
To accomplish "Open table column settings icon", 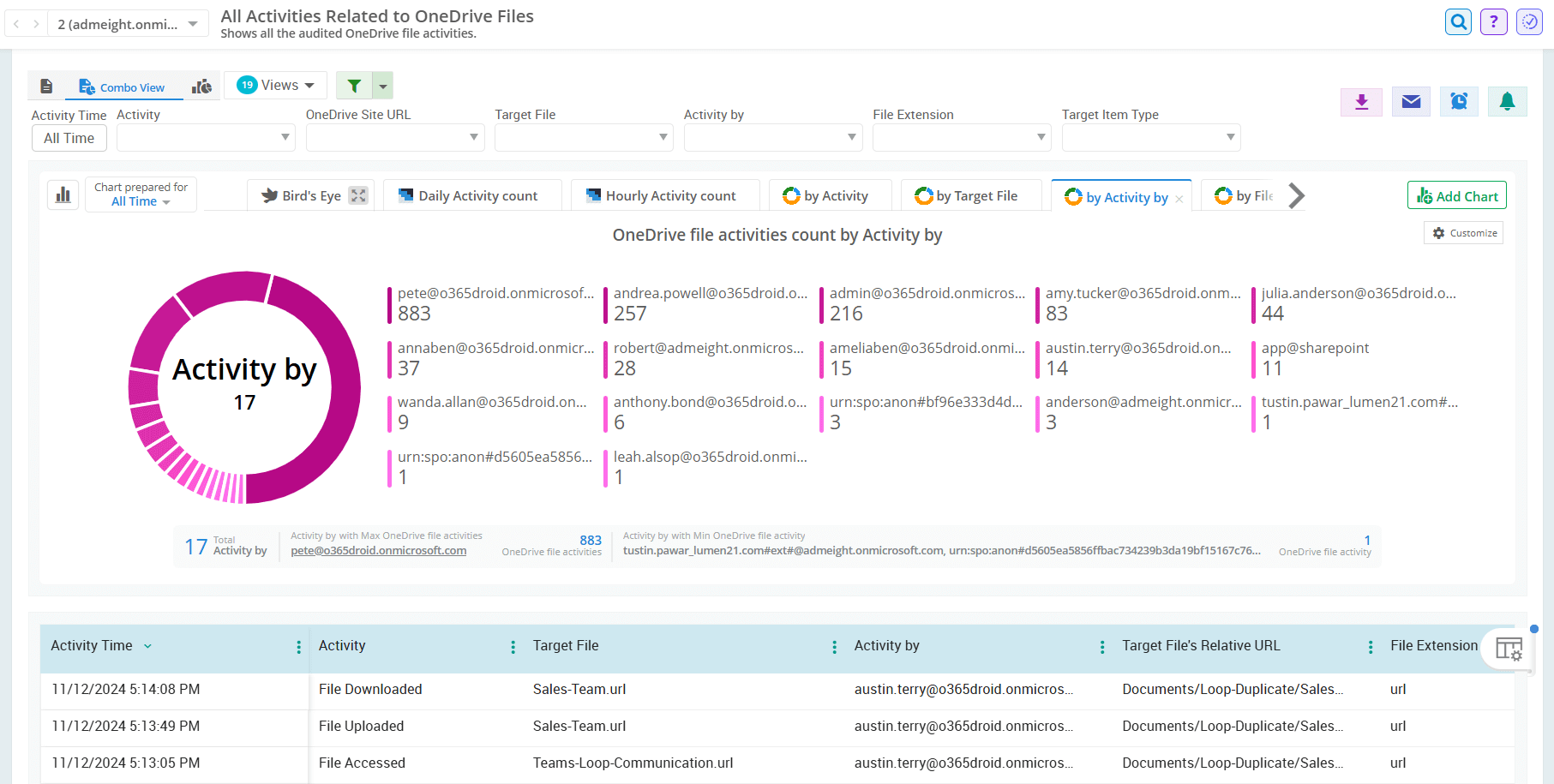I will click(1509, 649).
